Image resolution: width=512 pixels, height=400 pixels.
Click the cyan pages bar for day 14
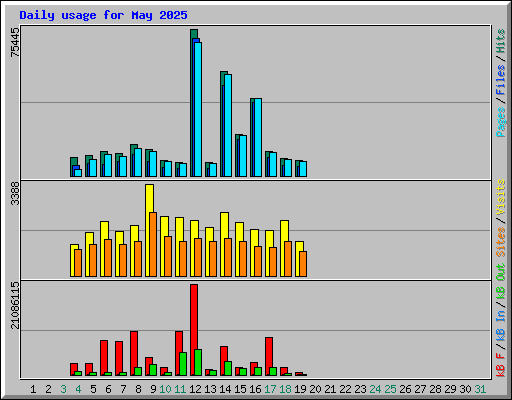click(228, 125)
